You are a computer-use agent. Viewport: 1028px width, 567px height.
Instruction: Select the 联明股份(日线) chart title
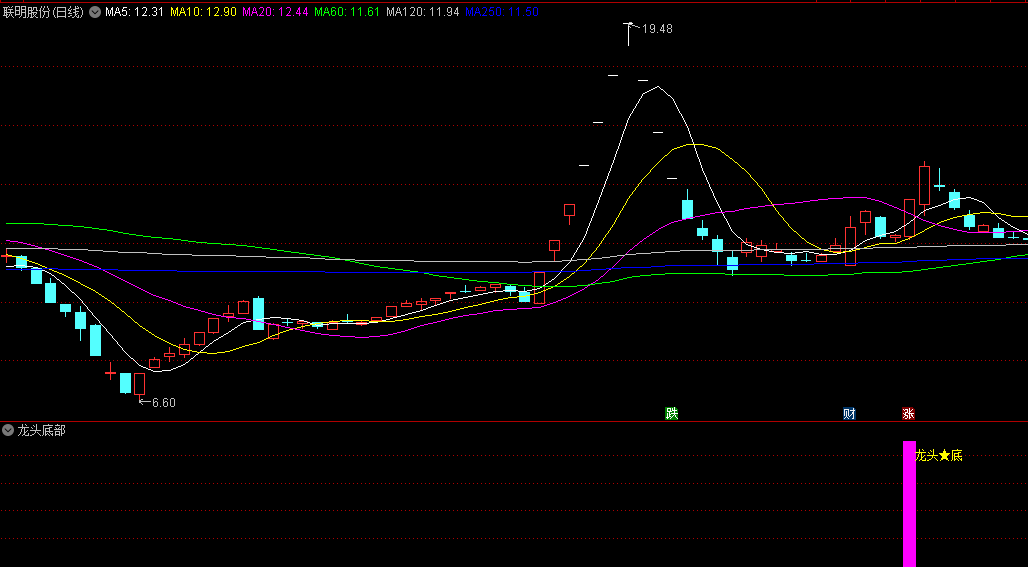[43, 12]
